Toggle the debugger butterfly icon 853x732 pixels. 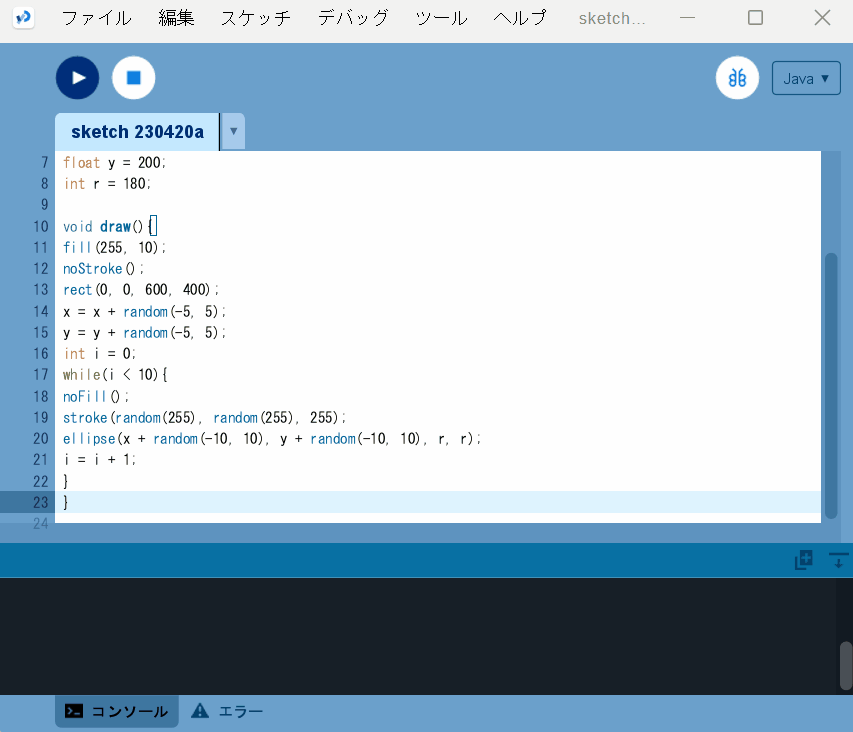pyautogui.click(x=737, y=78)
